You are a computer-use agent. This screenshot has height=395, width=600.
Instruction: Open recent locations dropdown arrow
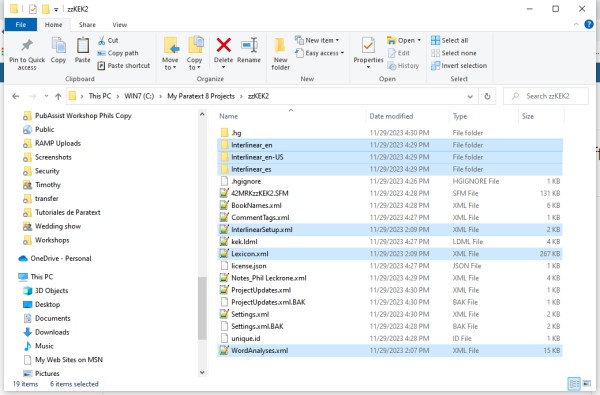coord(46,96)
